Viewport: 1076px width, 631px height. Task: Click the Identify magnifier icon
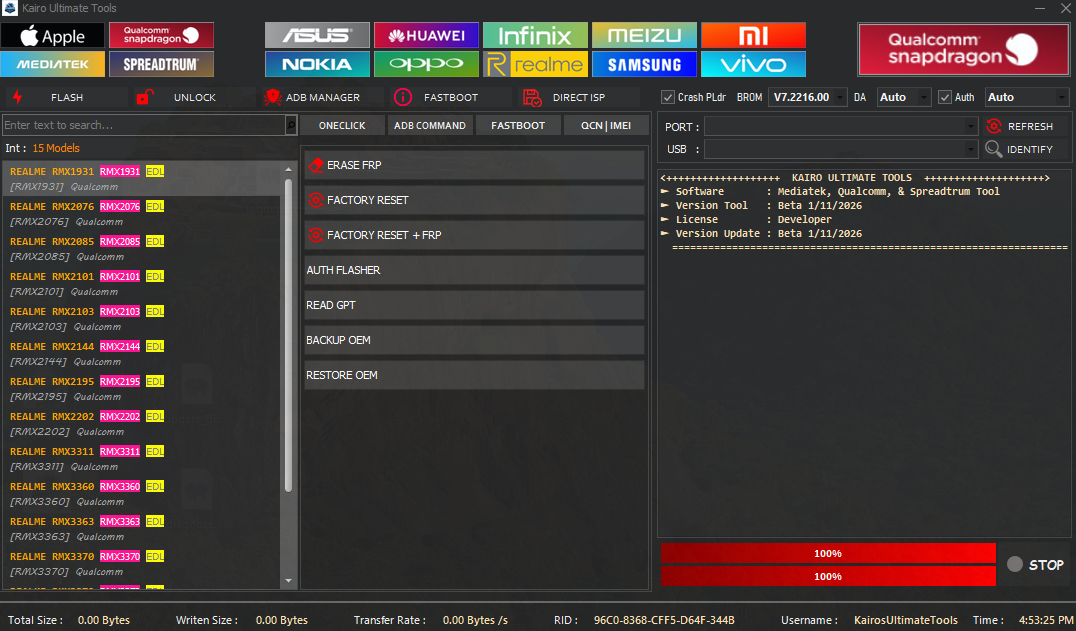[994, 149]
